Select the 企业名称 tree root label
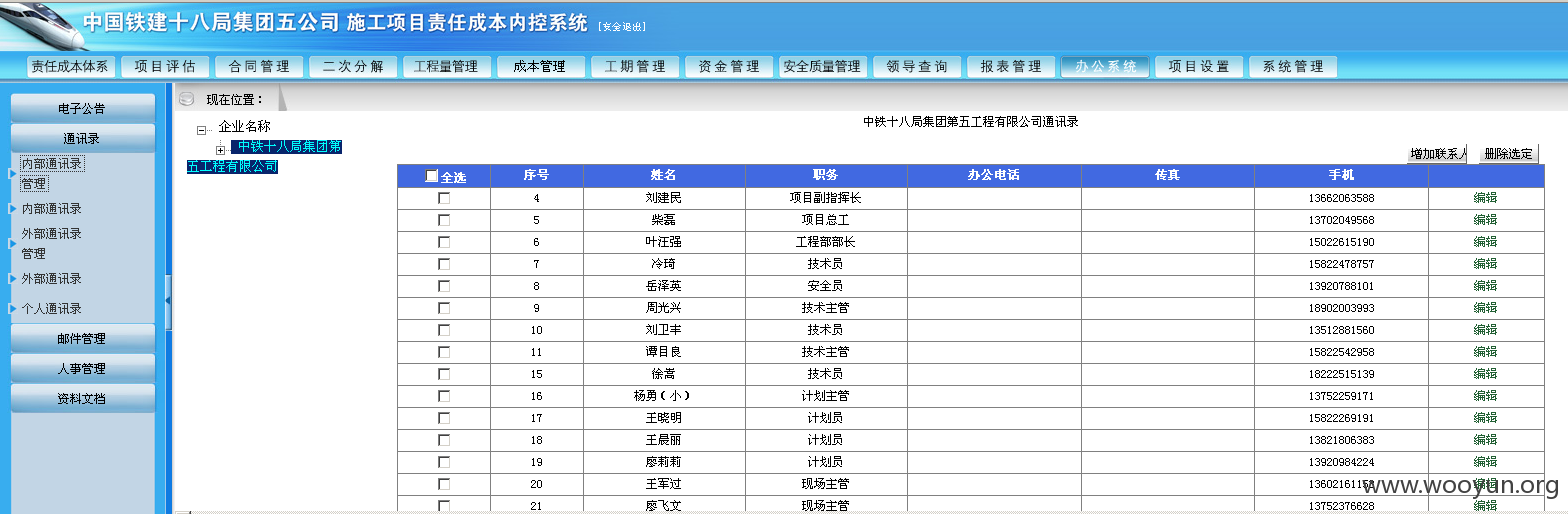 tap(245, 127)
